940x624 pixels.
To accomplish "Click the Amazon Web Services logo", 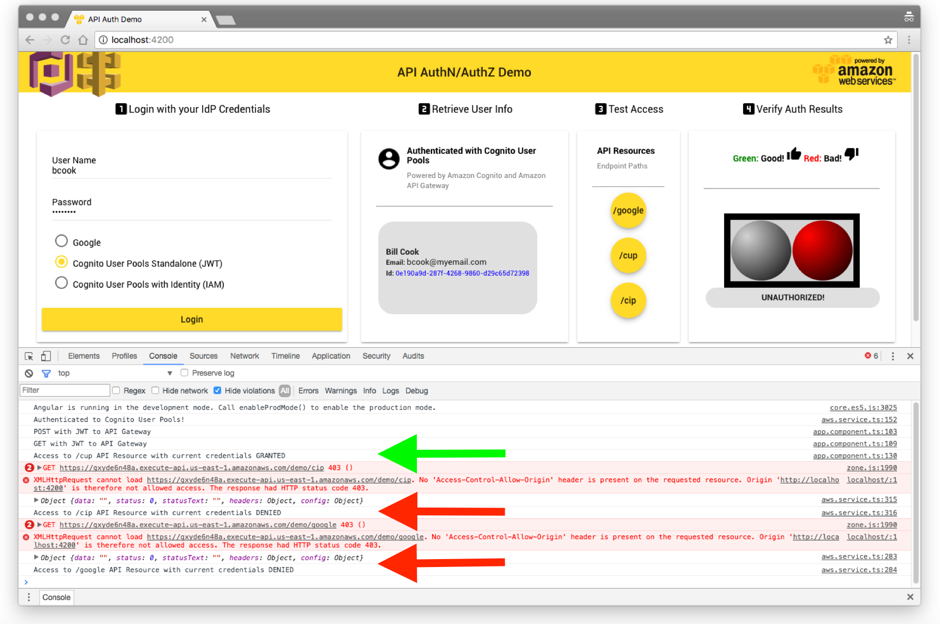I will (854, 71).
